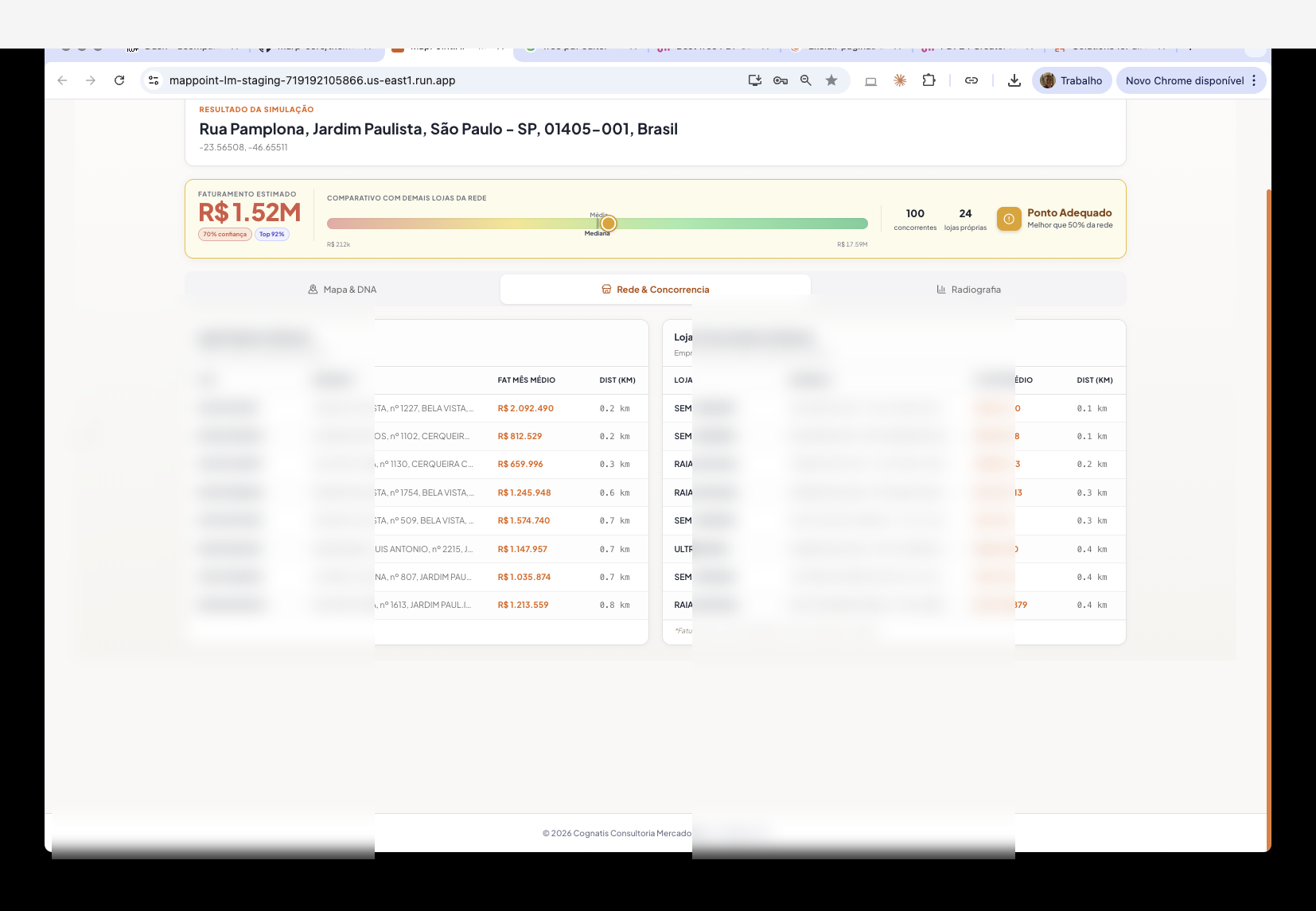The image size is (1316, 911).
Task: Click the Rua Pamplona address heading
Action: (x=438, y=129)
